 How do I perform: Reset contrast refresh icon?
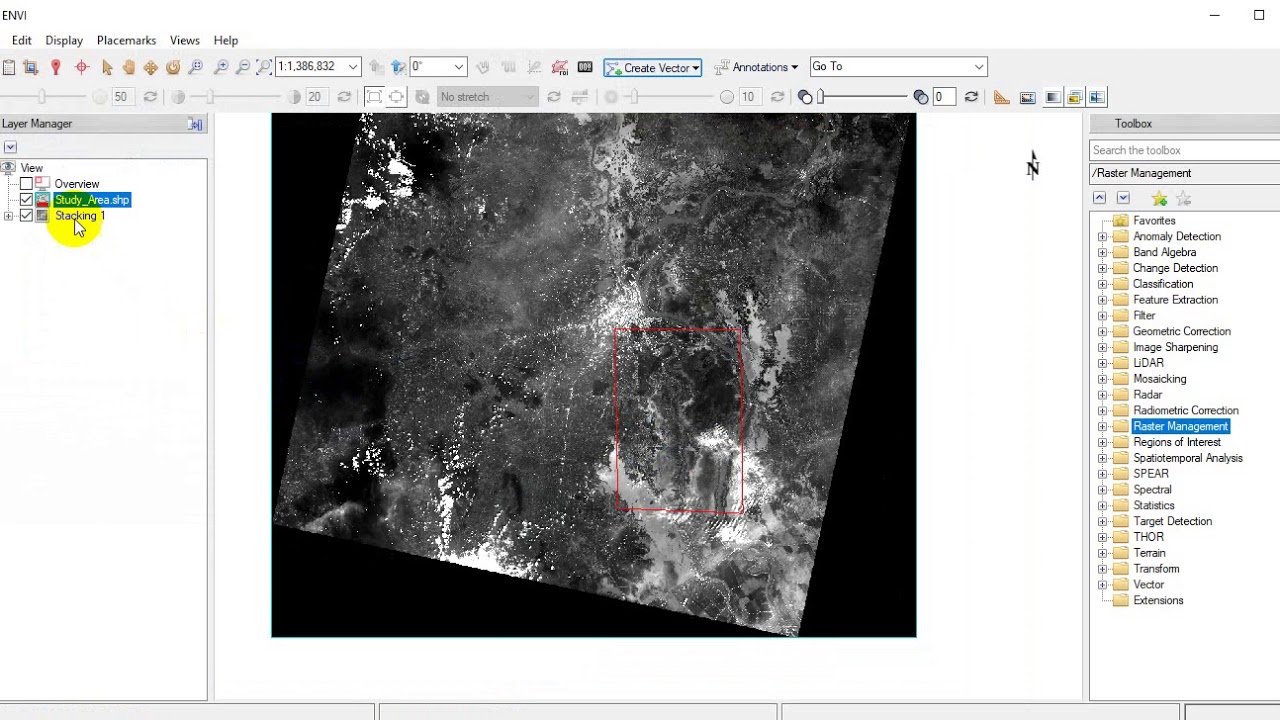[344, 97]
